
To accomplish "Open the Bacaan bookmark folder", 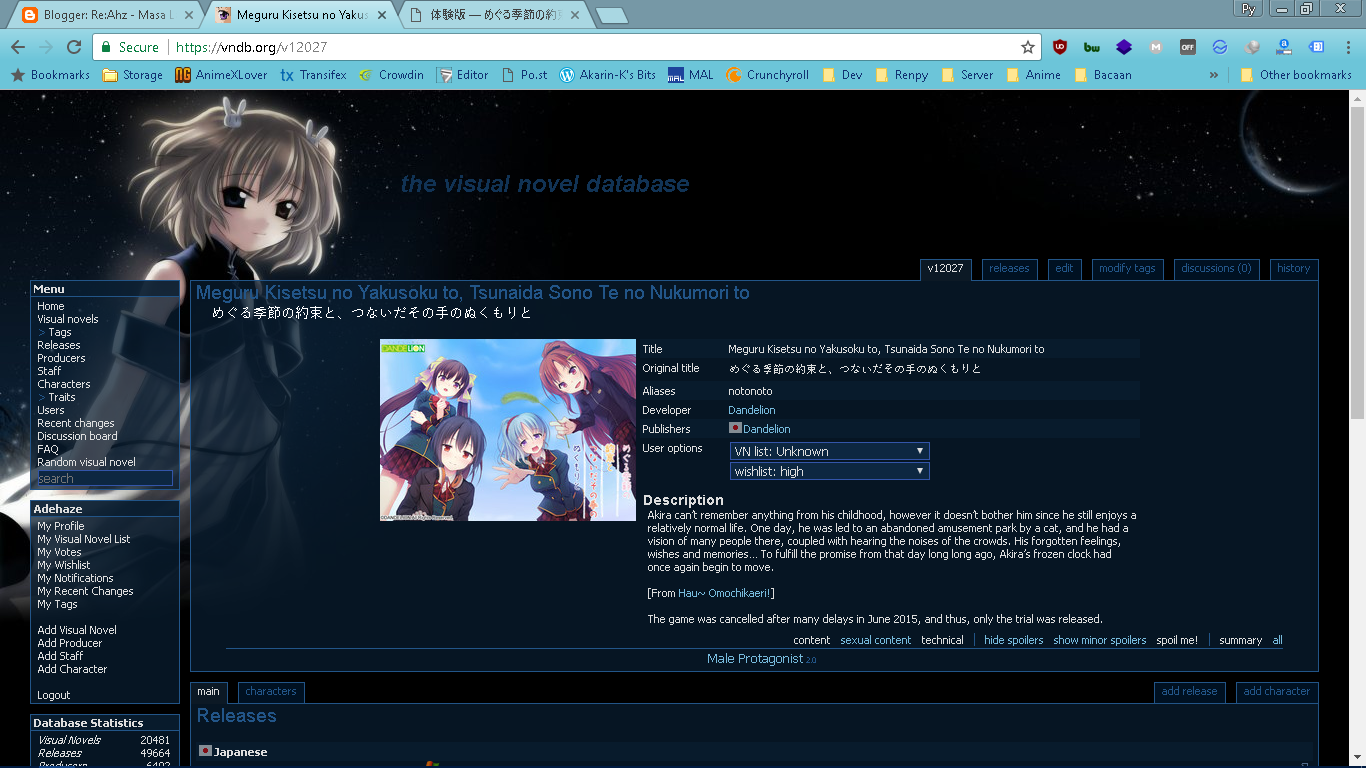I will point(1103,75).
